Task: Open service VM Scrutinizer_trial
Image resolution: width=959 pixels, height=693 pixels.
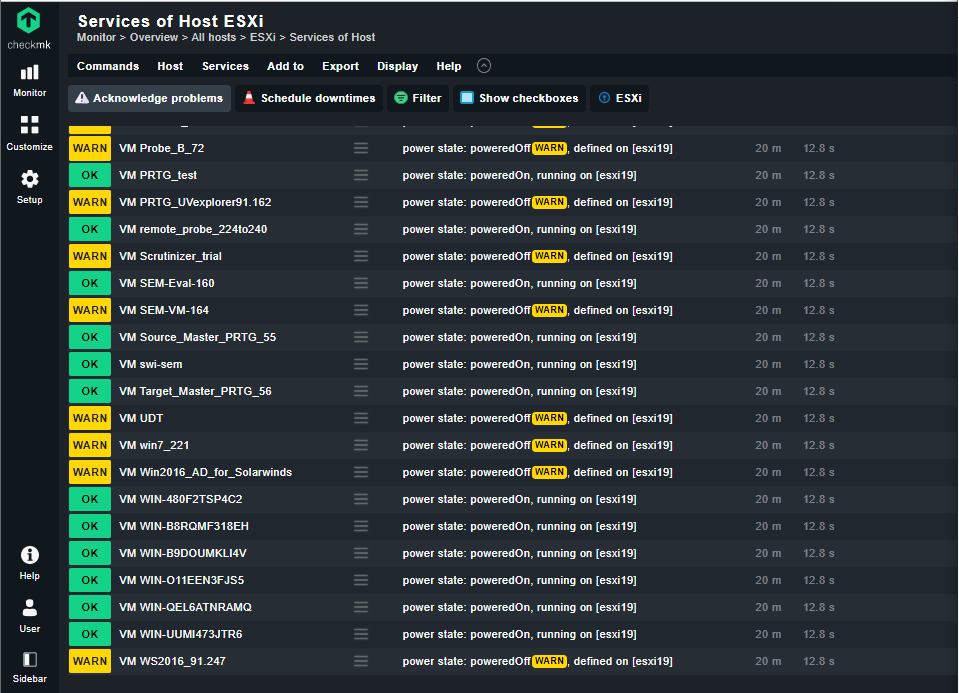Action: click(170, 256)
